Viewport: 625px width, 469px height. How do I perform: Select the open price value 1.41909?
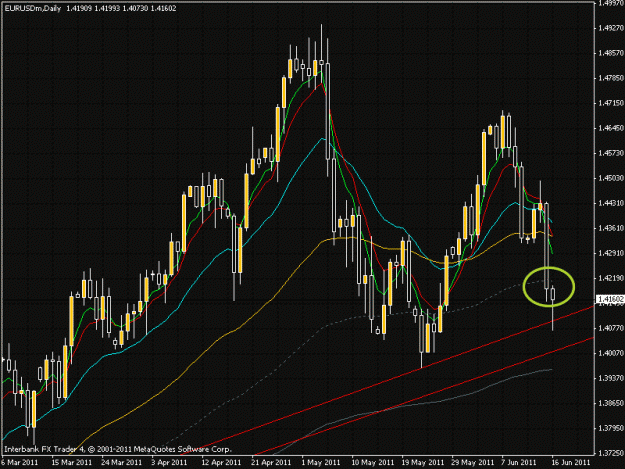point(79,8)
